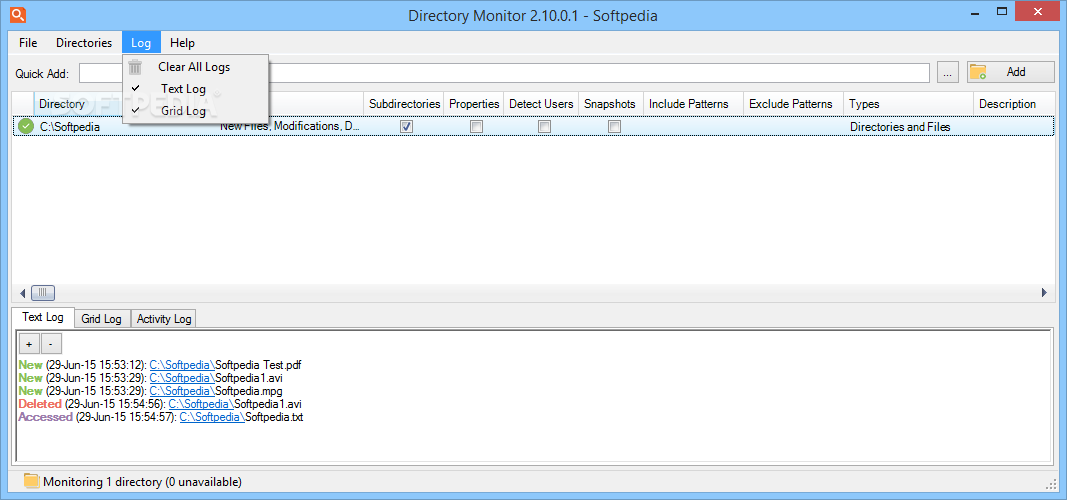Image resolution: width=1067 pixels, height=500 pixels.
Task: Click the Subdirectories column header
Action: pyautogui.click(x=404, y=104)
